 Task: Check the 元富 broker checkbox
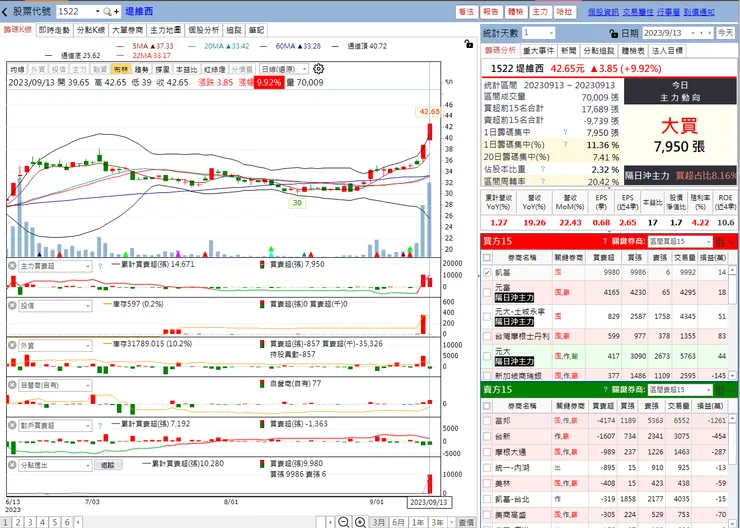[x=487, y=292]
